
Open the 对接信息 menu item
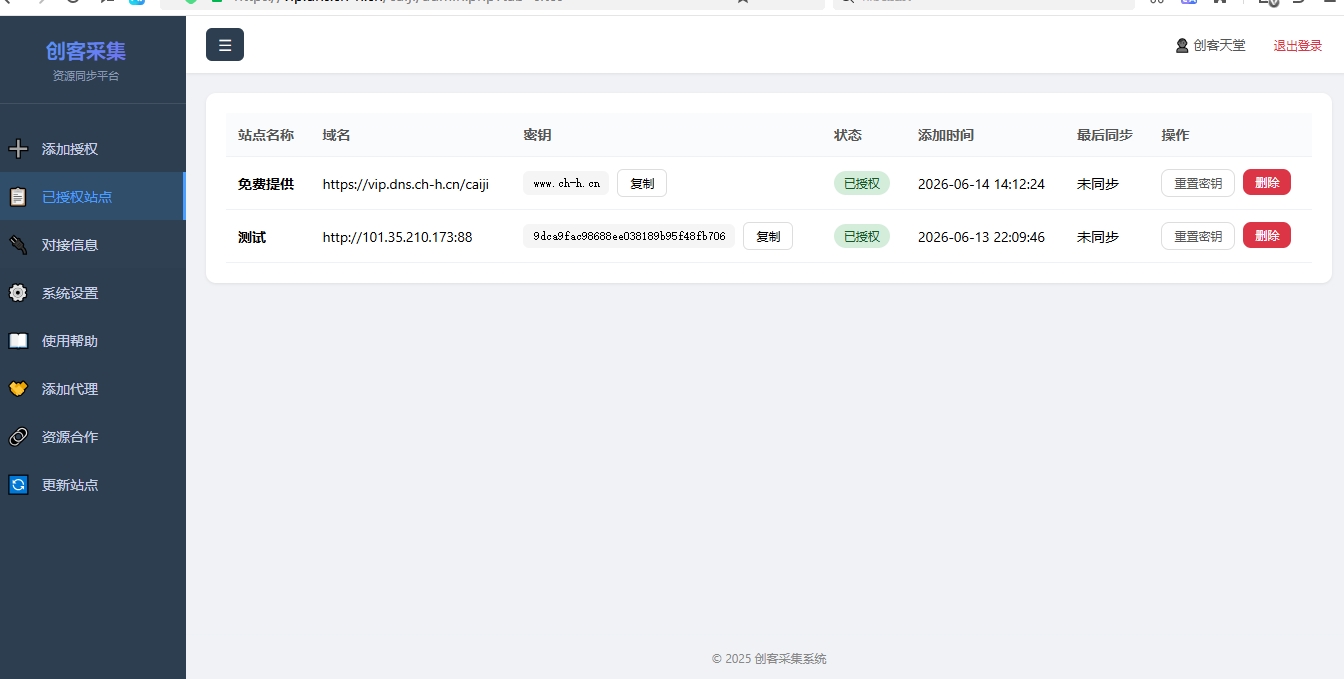pos(93,245)
